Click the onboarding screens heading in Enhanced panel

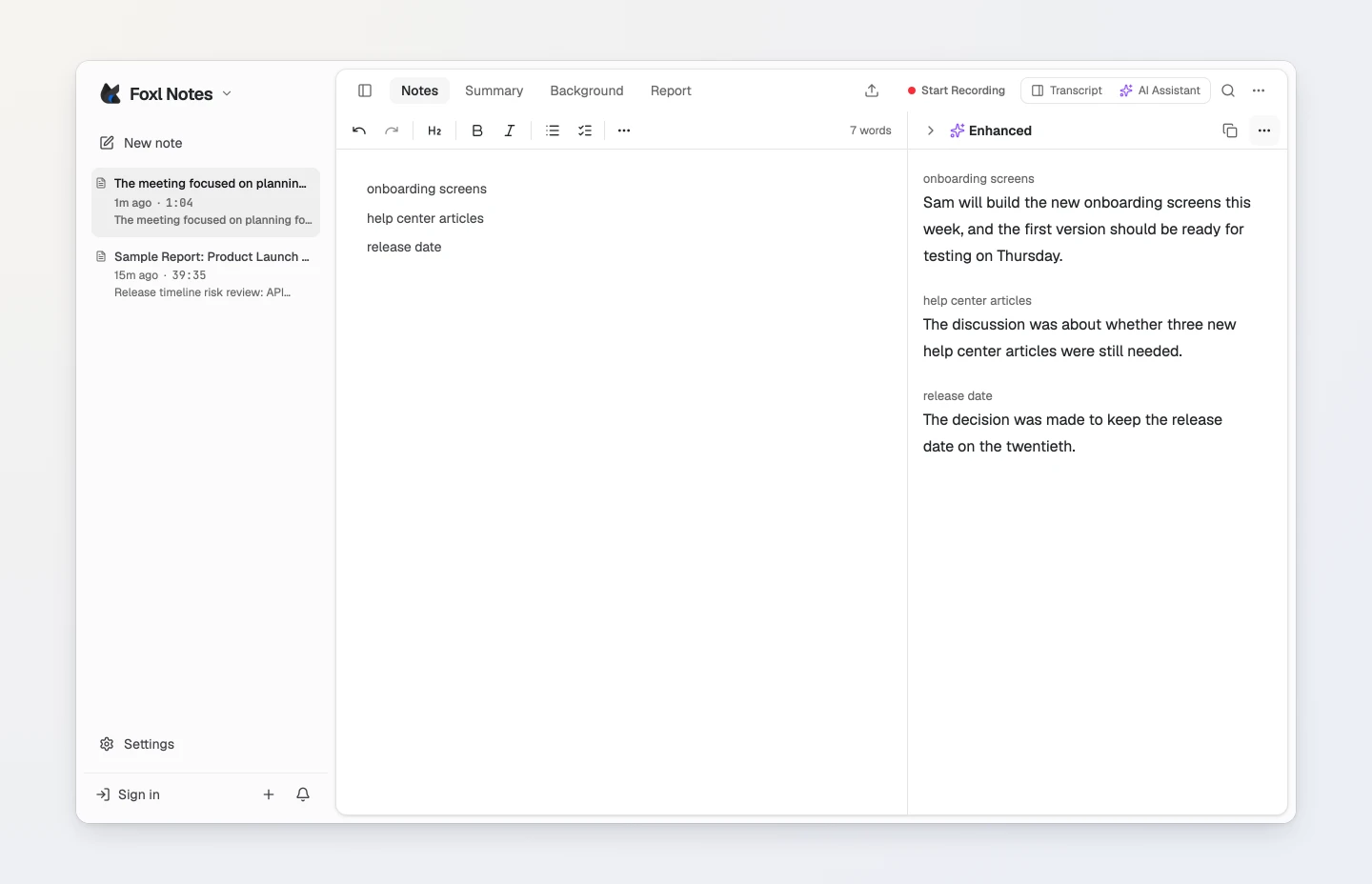coord(979,178)
